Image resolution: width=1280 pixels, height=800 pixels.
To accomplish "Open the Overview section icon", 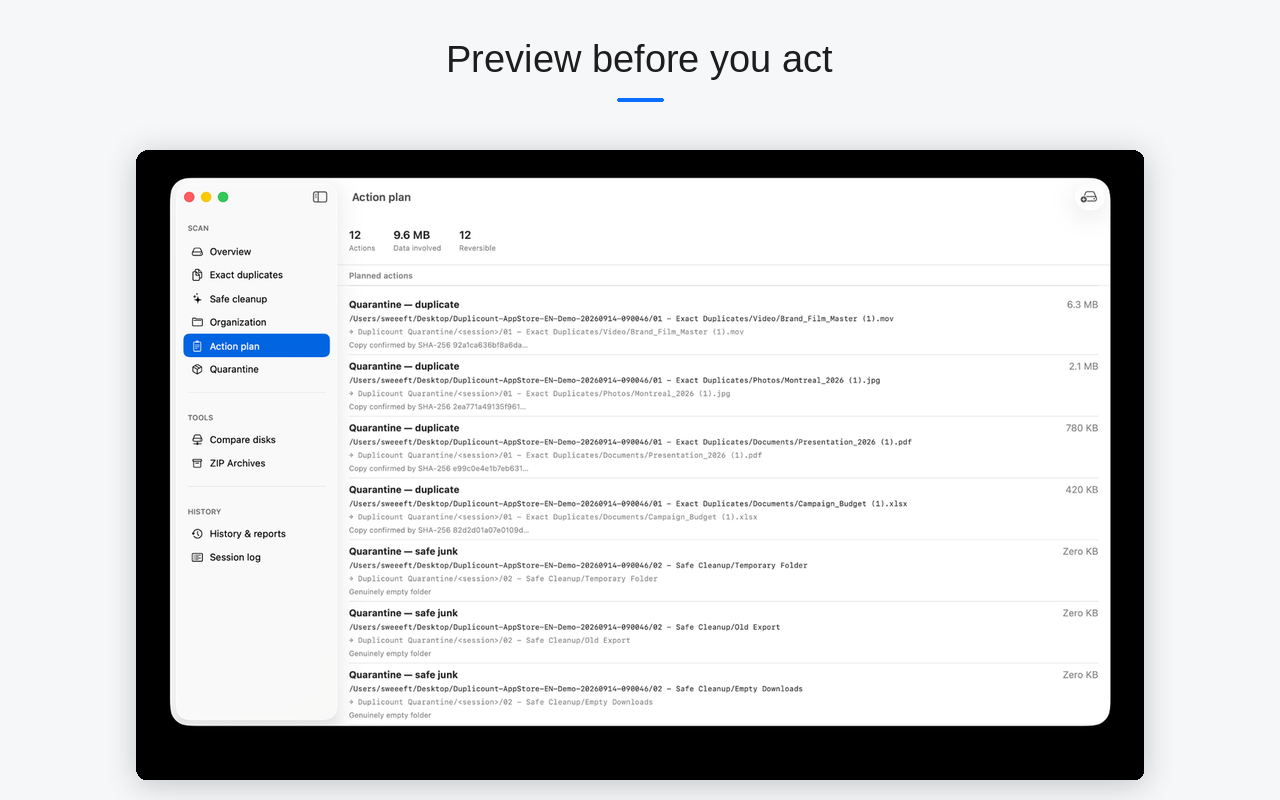I will [197, 252].
